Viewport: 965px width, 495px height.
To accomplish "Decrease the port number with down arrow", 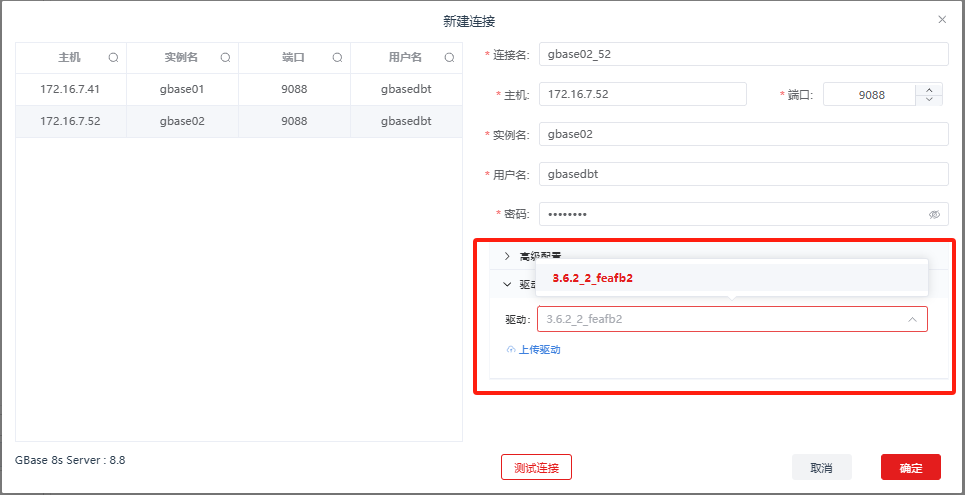I will pyautogui.click(x=929, y=99).
